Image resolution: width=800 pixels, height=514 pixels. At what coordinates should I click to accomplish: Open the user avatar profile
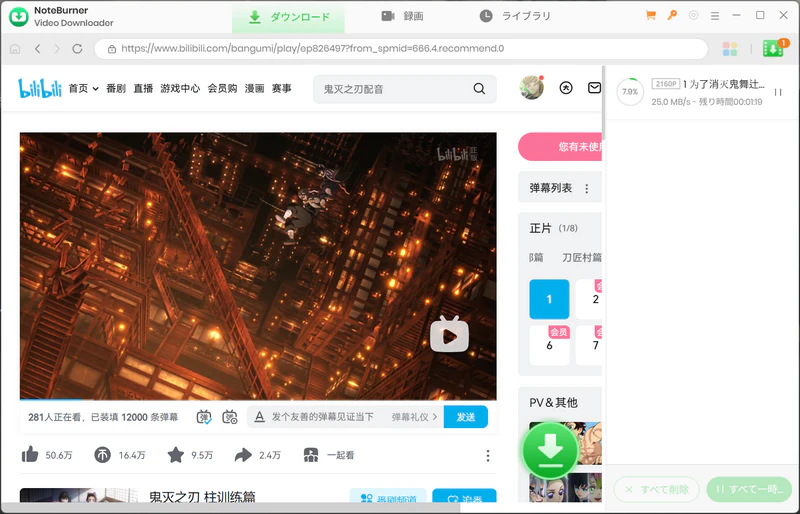pyautogui.click(x=531, y=88)
